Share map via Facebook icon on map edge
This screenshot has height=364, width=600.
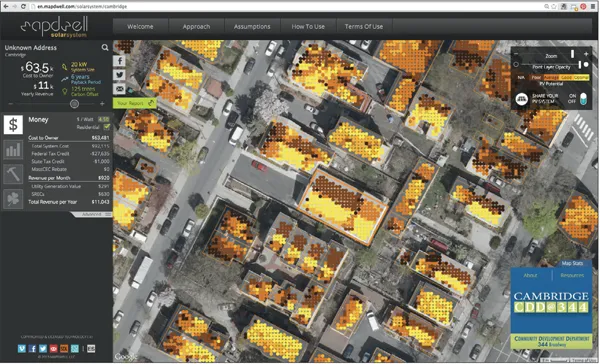pos(119,61)
